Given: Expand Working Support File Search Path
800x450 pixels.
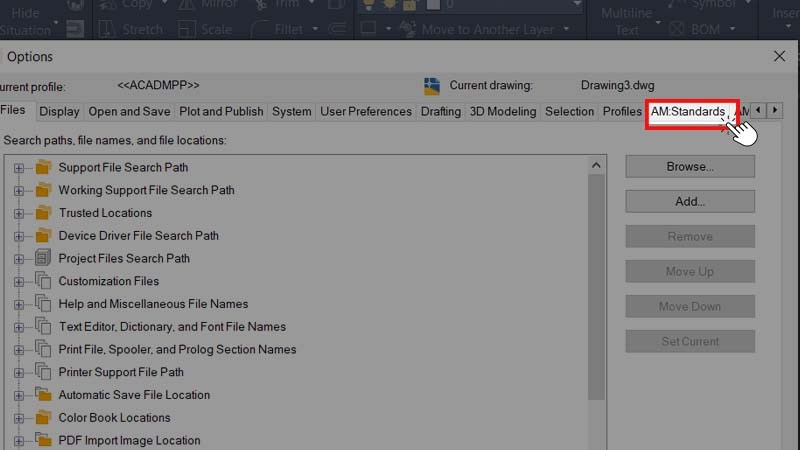Looking at the screenshot, I should coord(19,191).
